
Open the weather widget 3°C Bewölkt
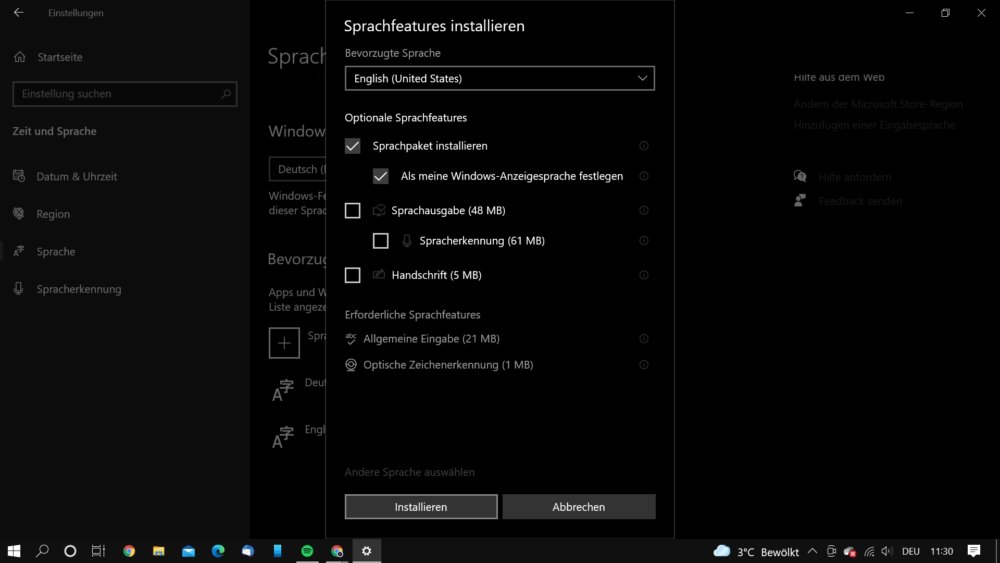(756, 552)
